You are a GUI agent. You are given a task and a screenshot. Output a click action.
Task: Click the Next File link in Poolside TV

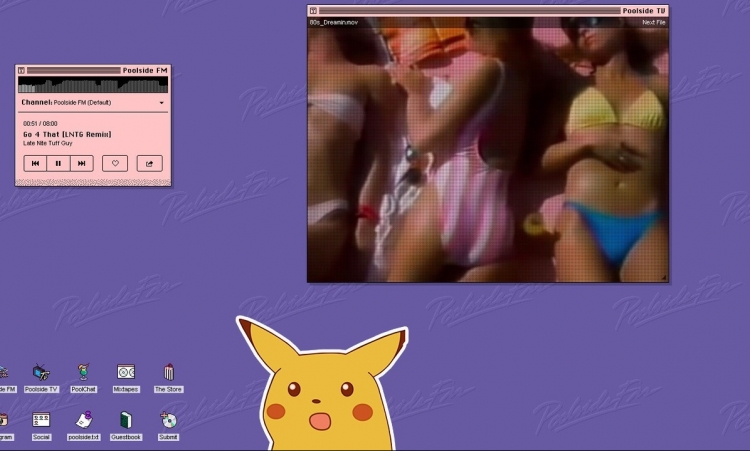653,22
